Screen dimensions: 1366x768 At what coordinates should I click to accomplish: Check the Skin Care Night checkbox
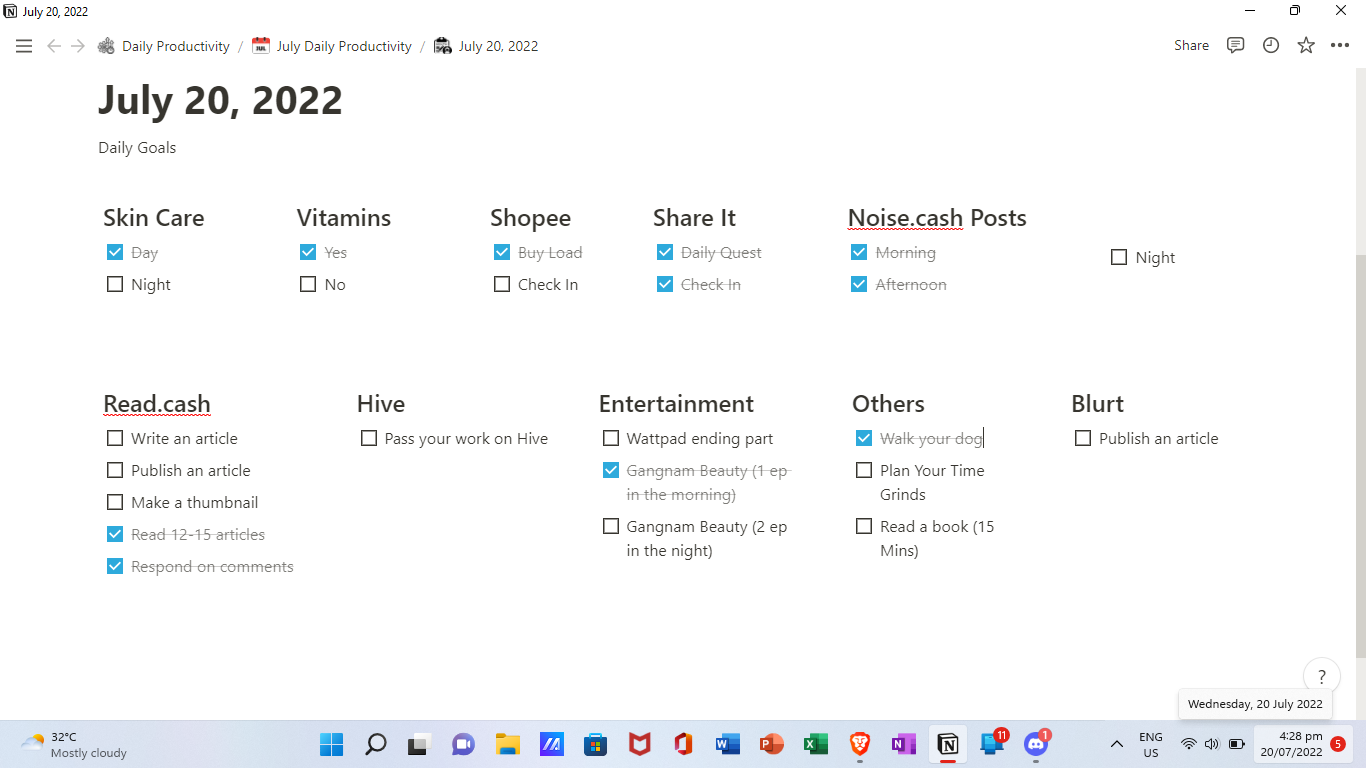coord(115,284)
